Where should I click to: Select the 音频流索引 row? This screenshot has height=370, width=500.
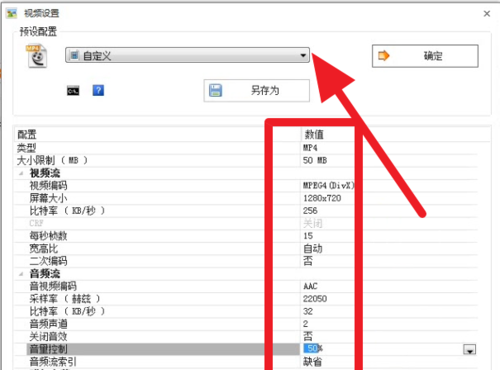(x=246, y=362)
